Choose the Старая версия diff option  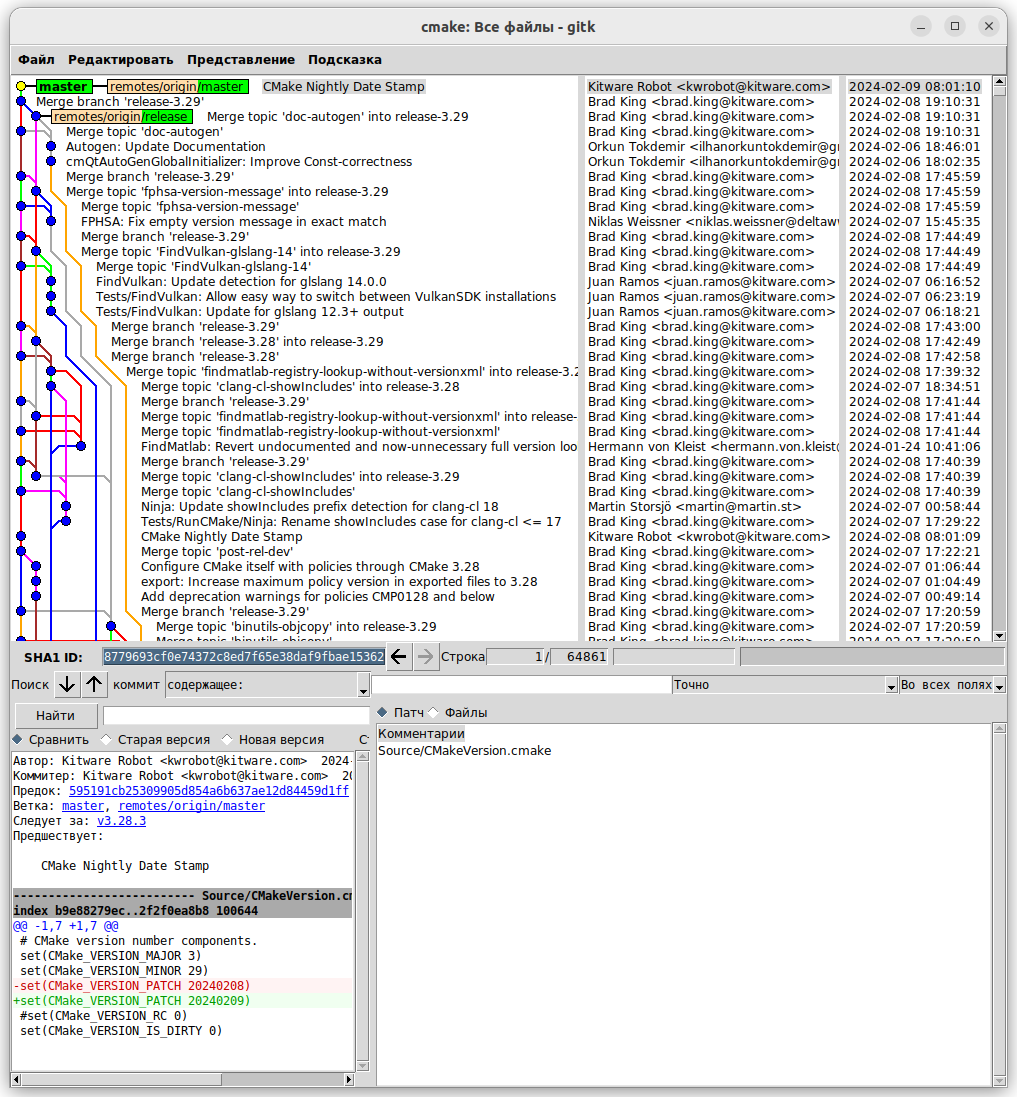106,740
